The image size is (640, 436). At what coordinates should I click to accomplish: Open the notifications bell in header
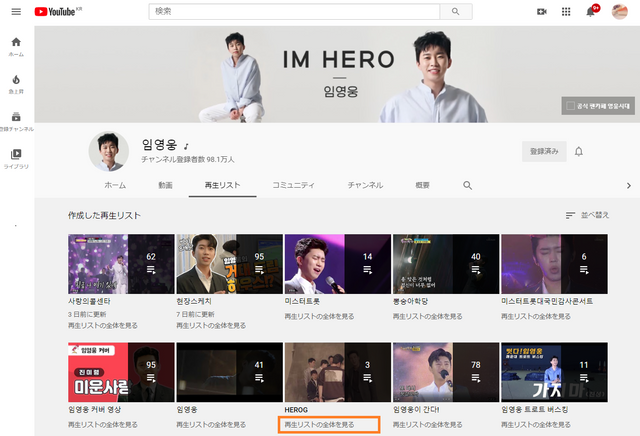point(590,11)
